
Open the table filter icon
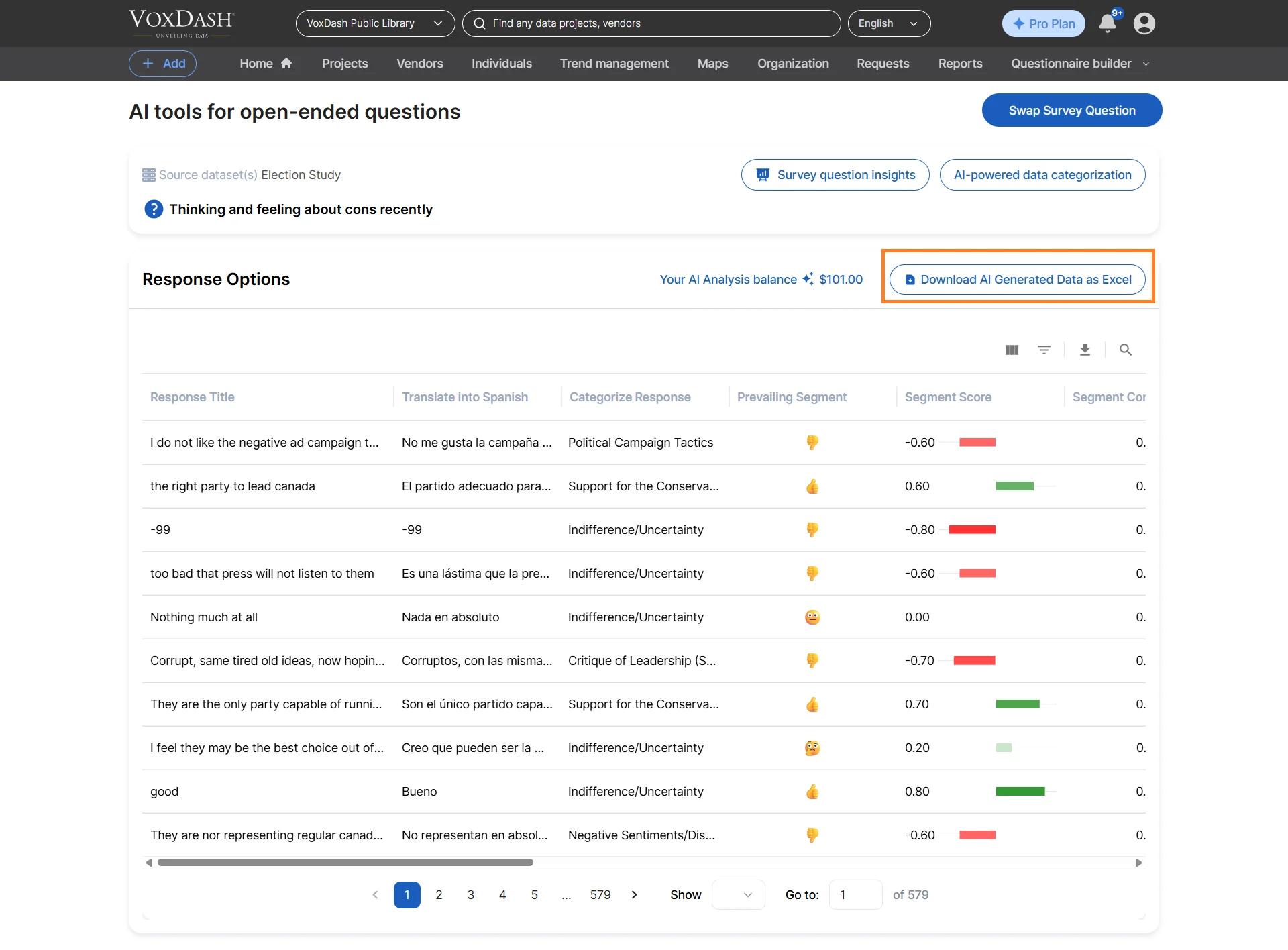pyautogui.click(x=1044, y=350)
